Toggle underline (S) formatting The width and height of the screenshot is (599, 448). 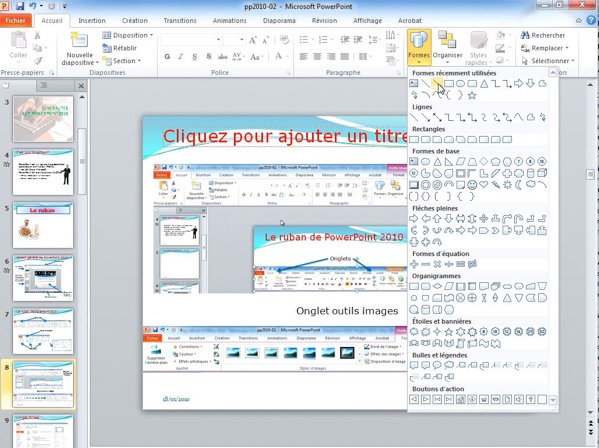click(194, 57)
